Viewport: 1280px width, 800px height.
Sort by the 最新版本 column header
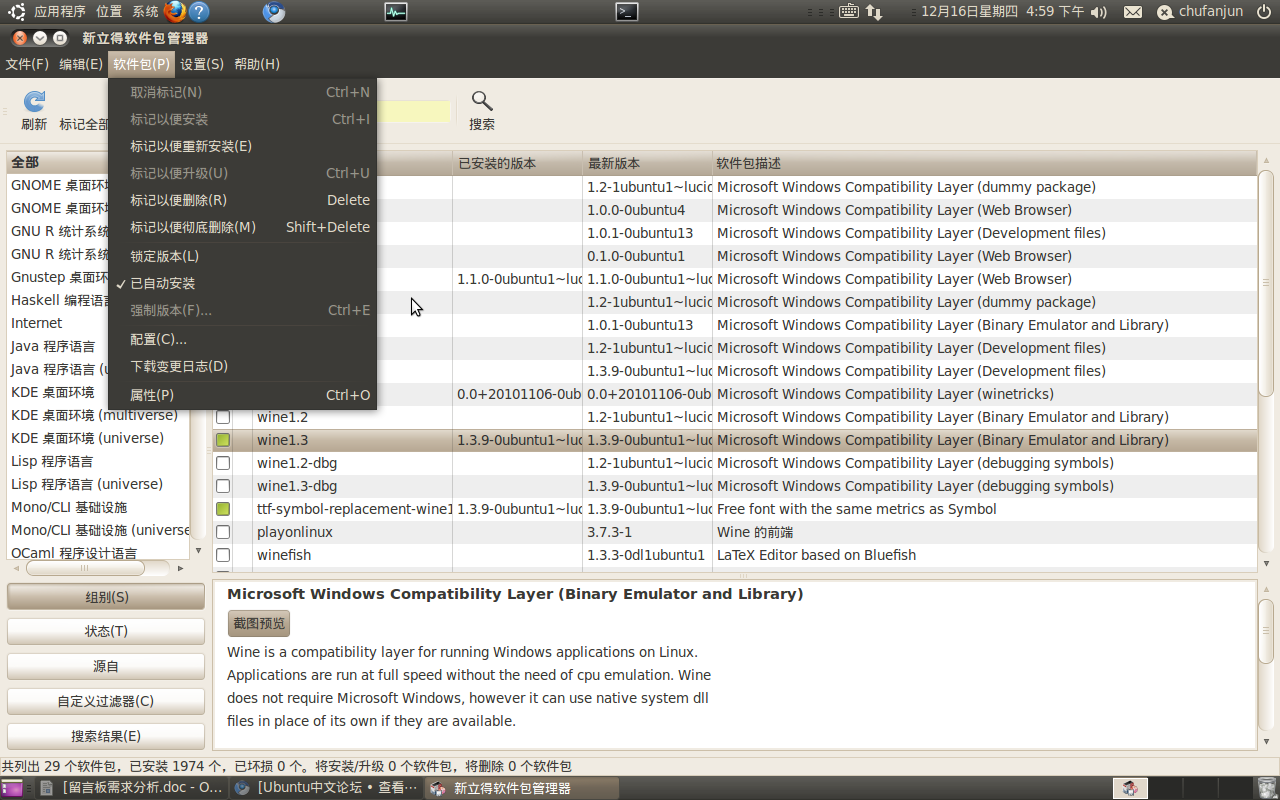tap(647, 163)
